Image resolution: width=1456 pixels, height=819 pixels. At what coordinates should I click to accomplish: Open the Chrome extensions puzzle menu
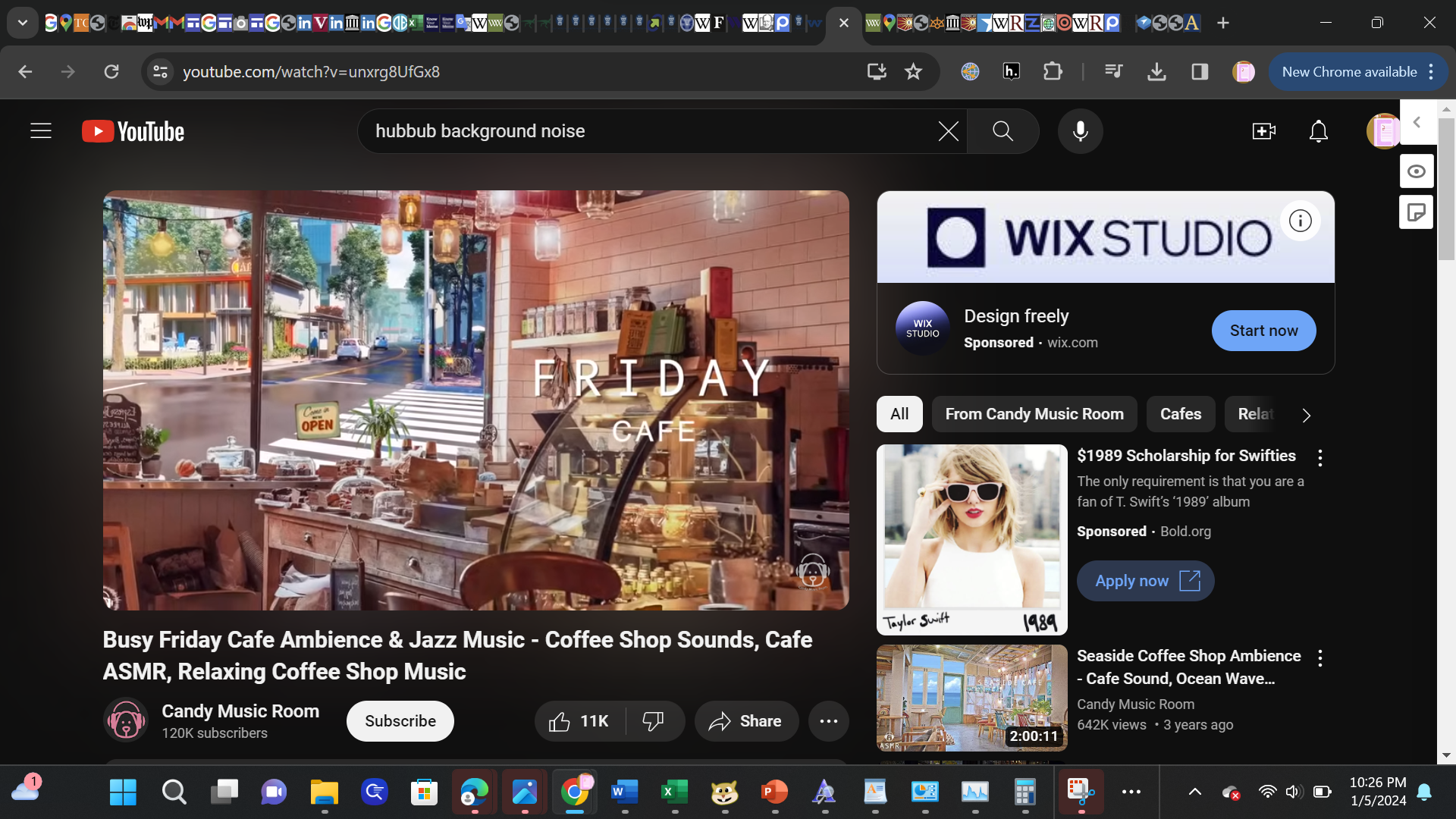pyautogui.click(x=1053, y=72)
